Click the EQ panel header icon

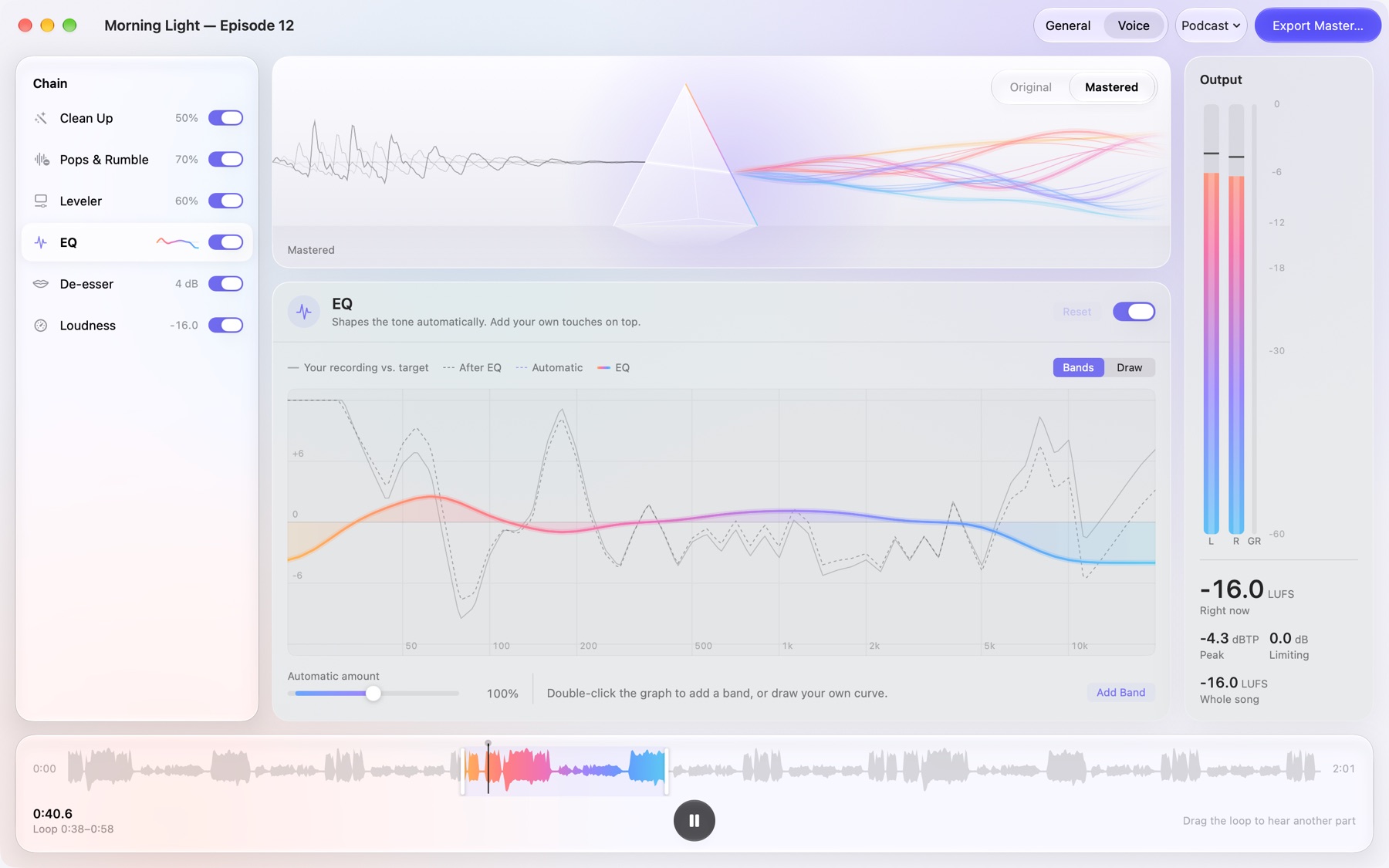pos(304,312)
